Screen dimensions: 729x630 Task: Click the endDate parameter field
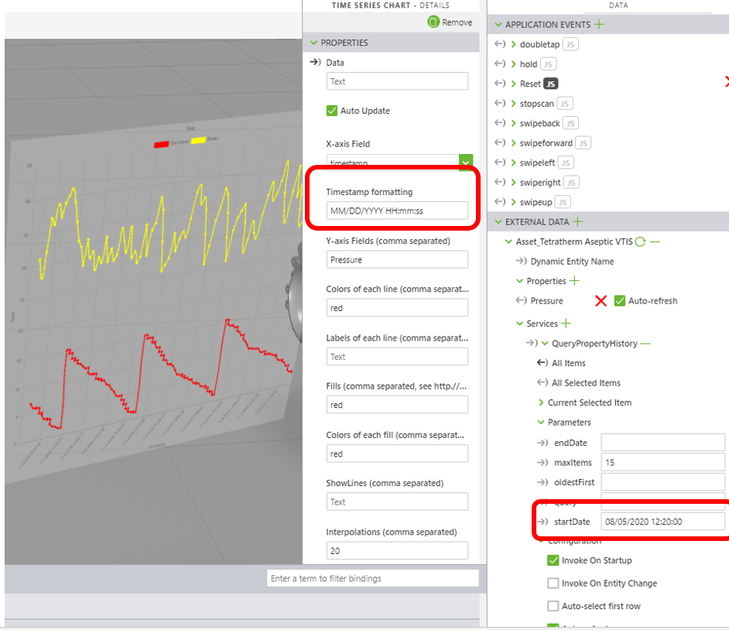663,442
